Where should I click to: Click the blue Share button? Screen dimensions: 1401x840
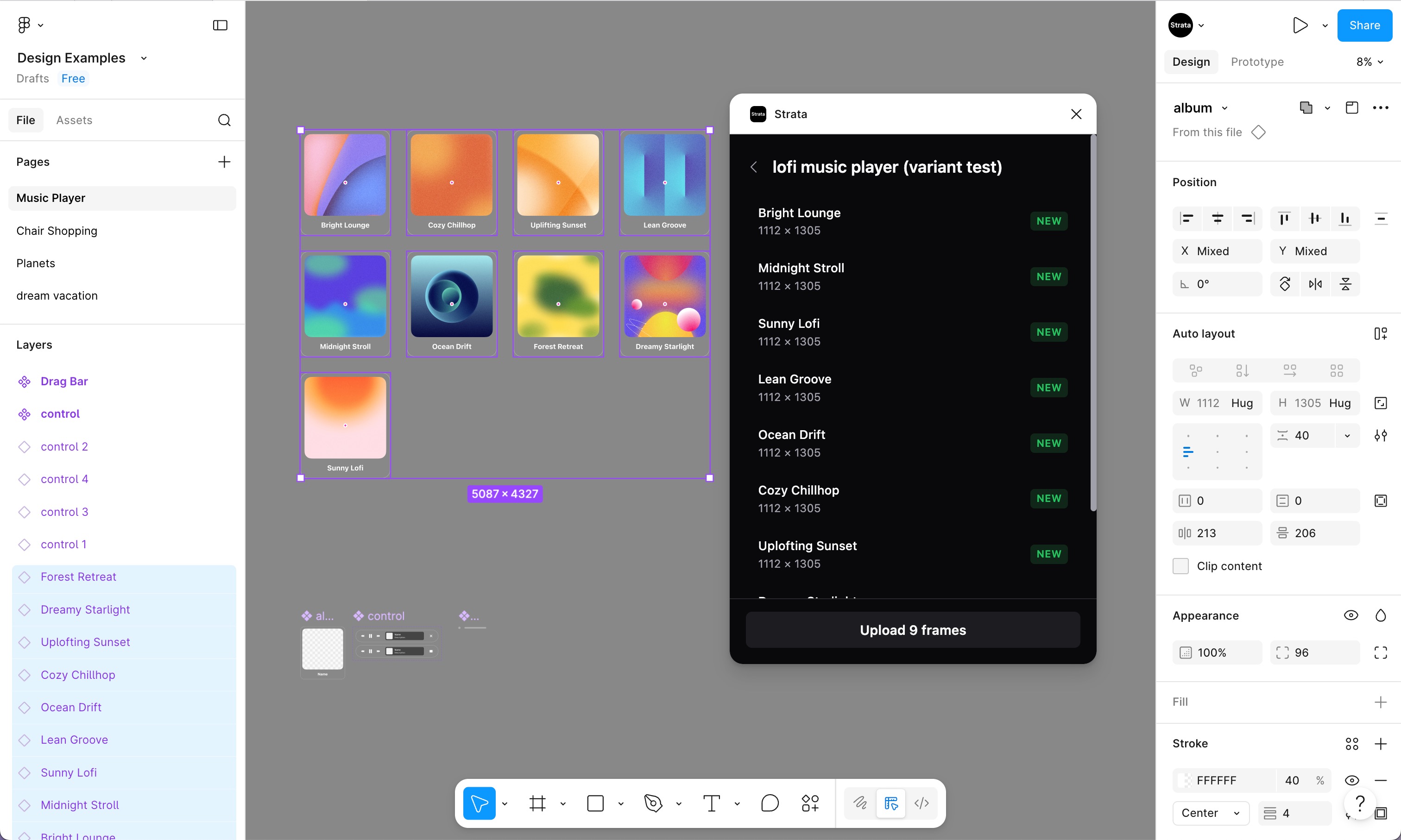(x=1364, y=25)
